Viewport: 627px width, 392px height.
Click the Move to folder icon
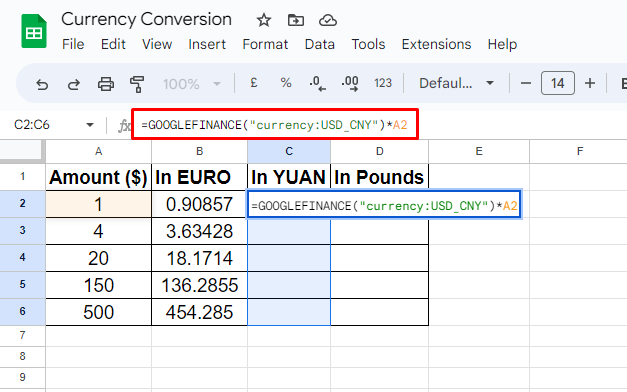tap(296, 20)
